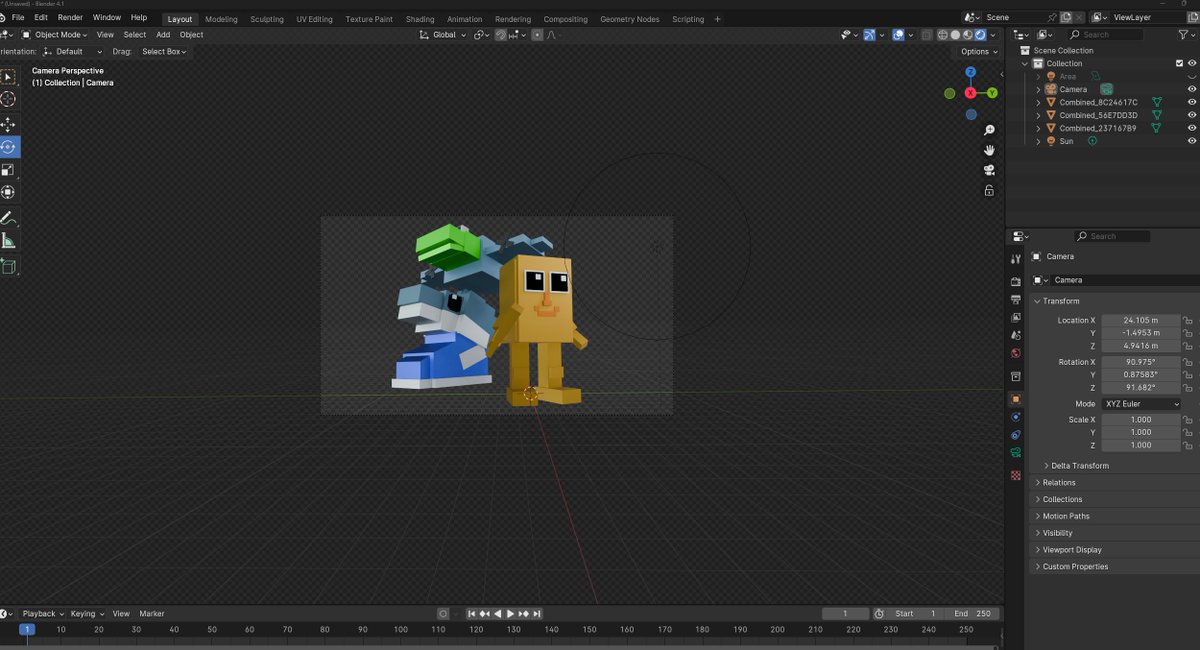Toggle Collection exclude checkbox in outliner
Image resolution: width=1200 pixels, height=650 pixels.
[1180, 63]
